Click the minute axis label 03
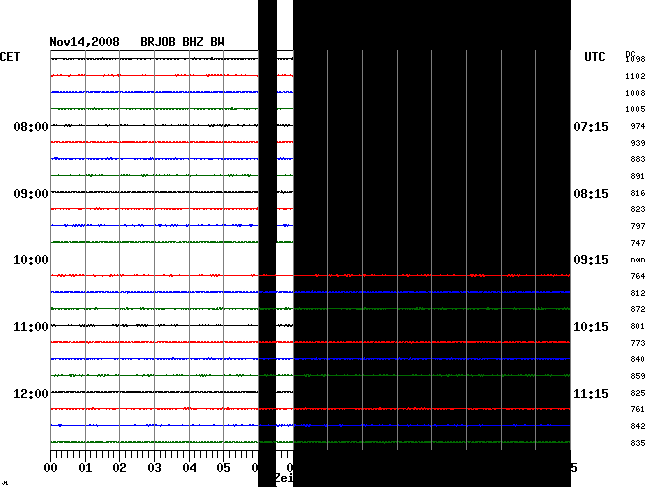 [154, 468]
